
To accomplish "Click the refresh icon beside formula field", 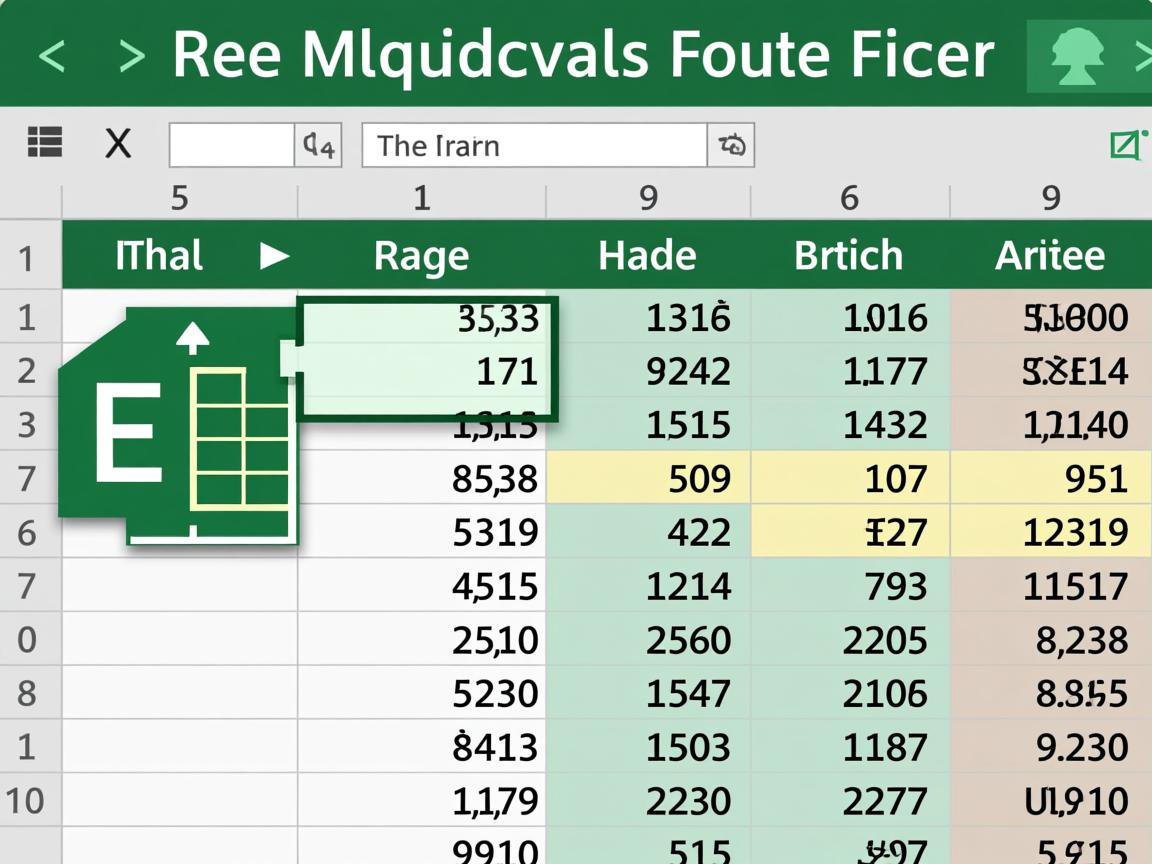I will [731, 146].
